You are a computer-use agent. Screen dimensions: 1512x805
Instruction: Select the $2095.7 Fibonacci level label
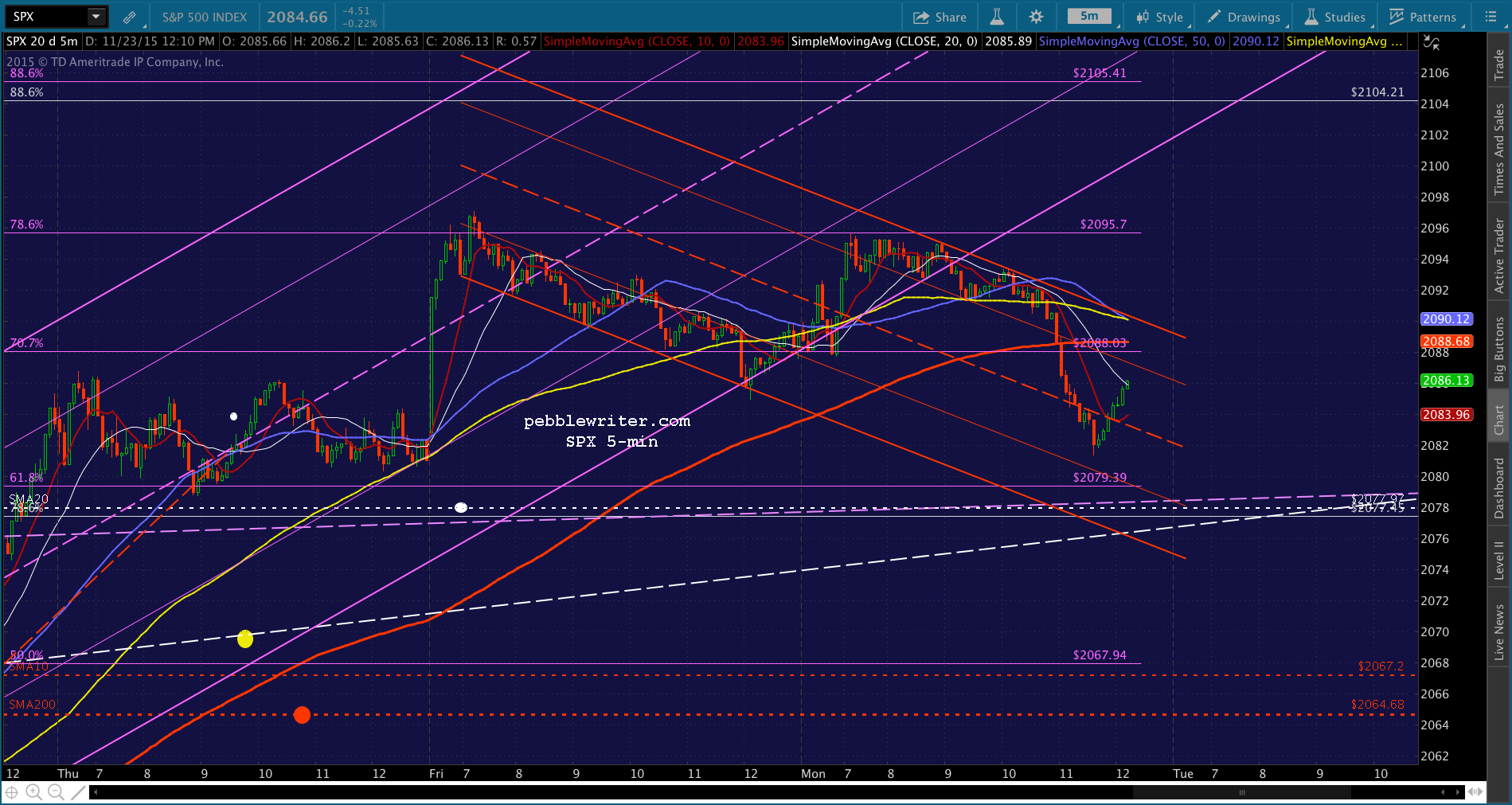click(1104, 225)
